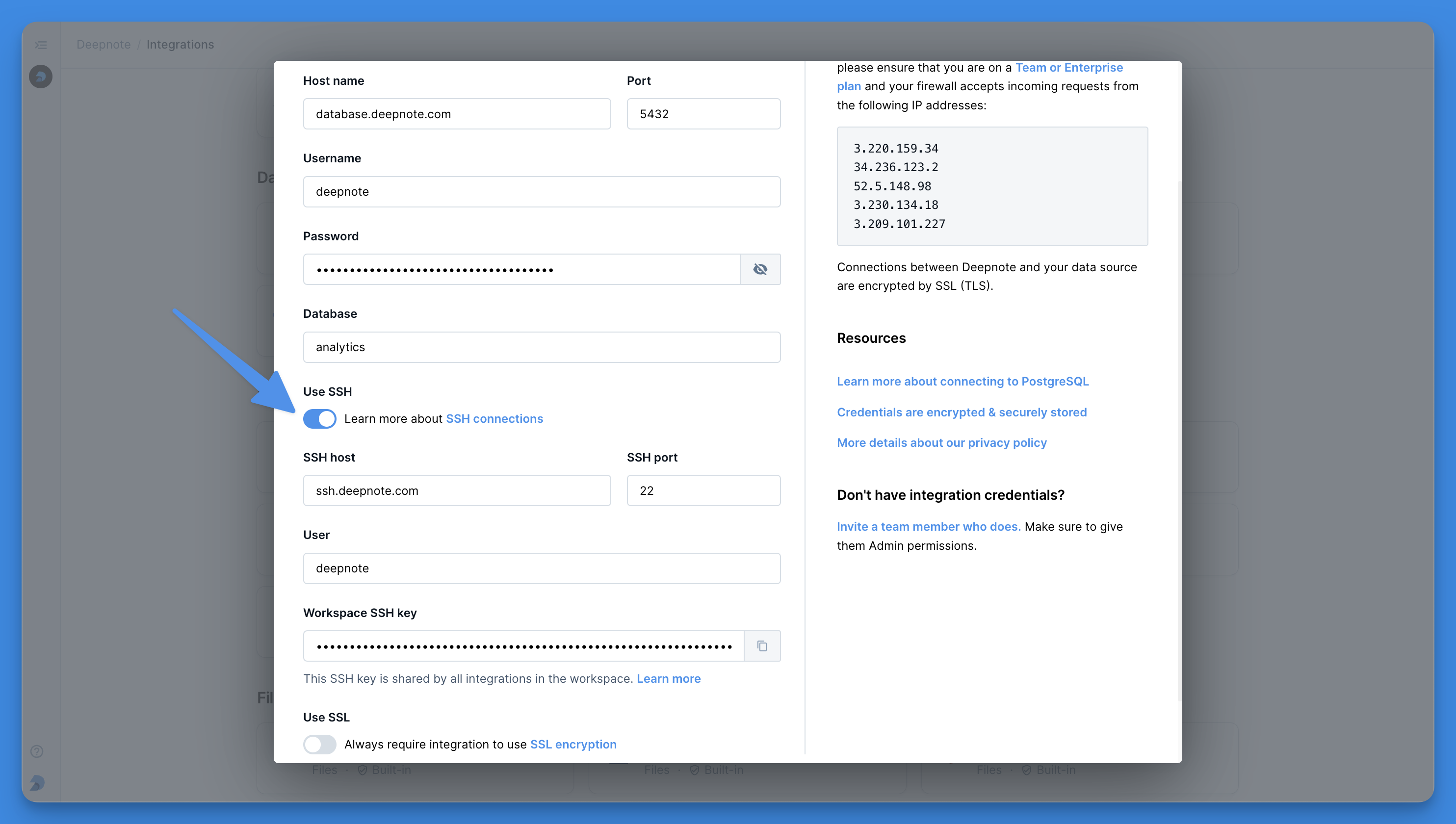The width and height of the screenshot is (1456, 824).
Task: Click Learn more about SSH key
Action: coord(668,678)
